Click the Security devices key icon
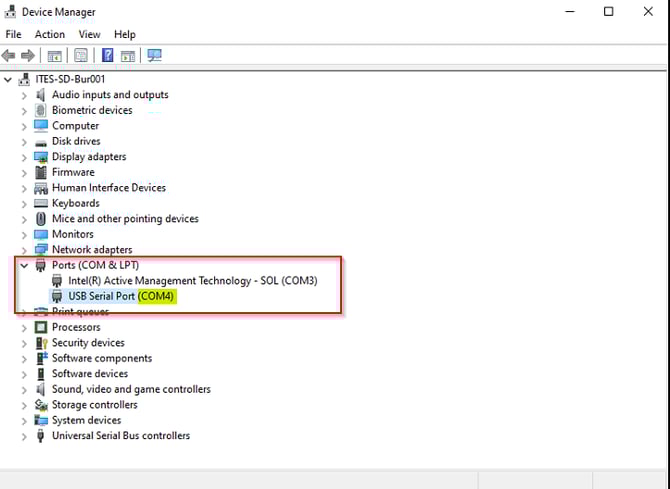The height and width of the screenshot is (489, 670). [41, 343]
